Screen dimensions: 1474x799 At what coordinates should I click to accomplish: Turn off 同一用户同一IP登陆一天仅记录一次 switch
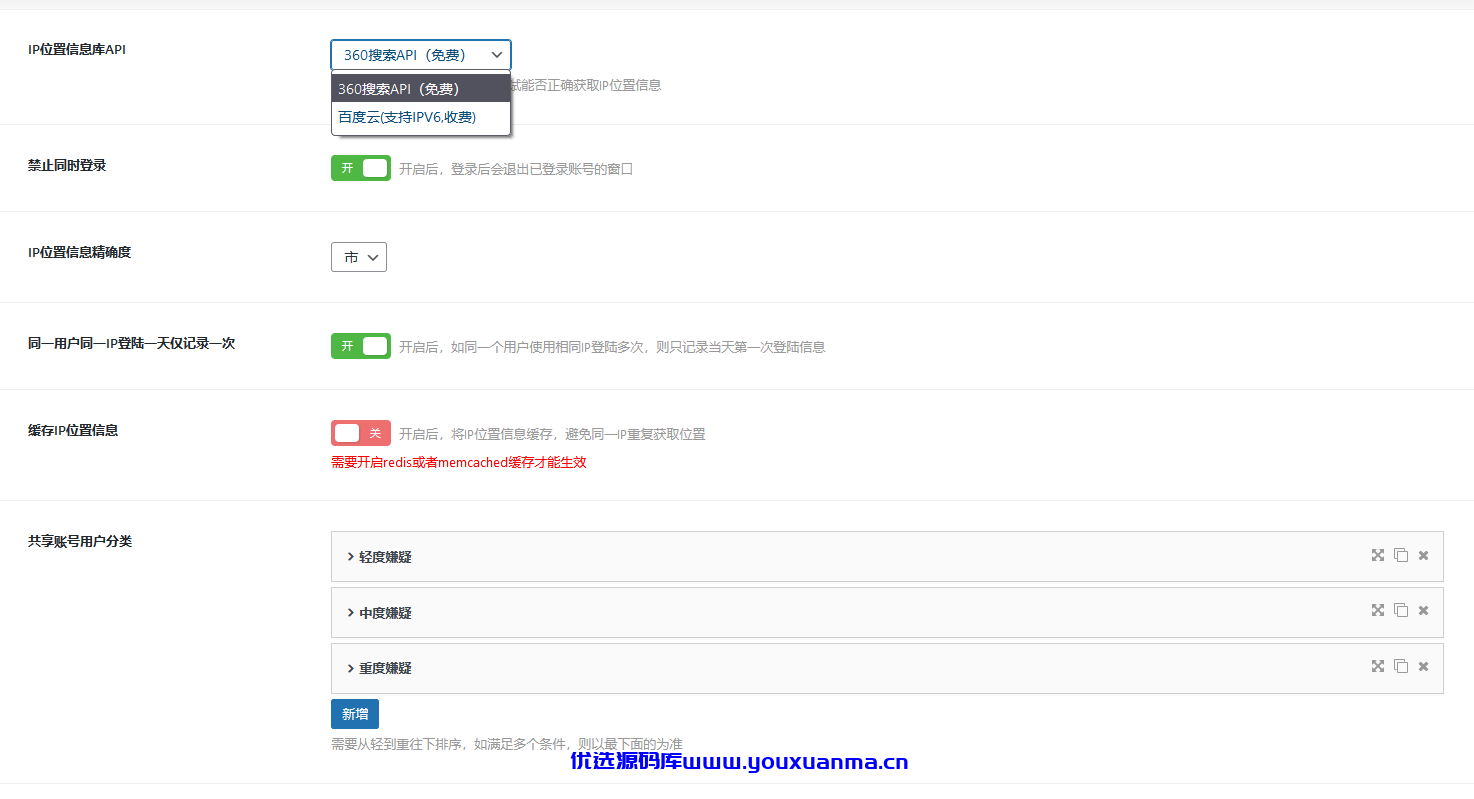point(361,346)
